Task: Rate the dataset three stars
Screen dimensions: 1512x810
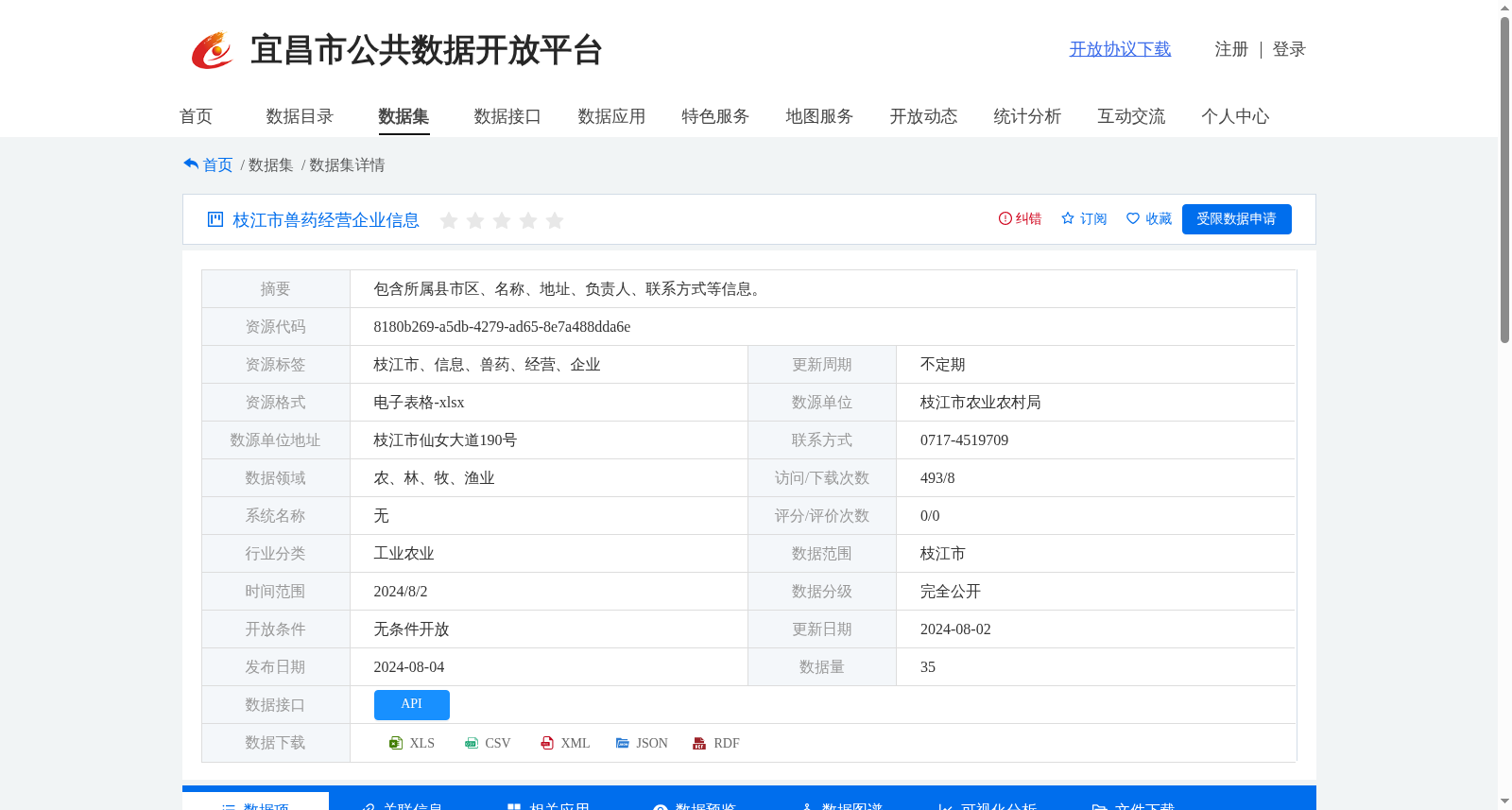Action: point(502,220)
